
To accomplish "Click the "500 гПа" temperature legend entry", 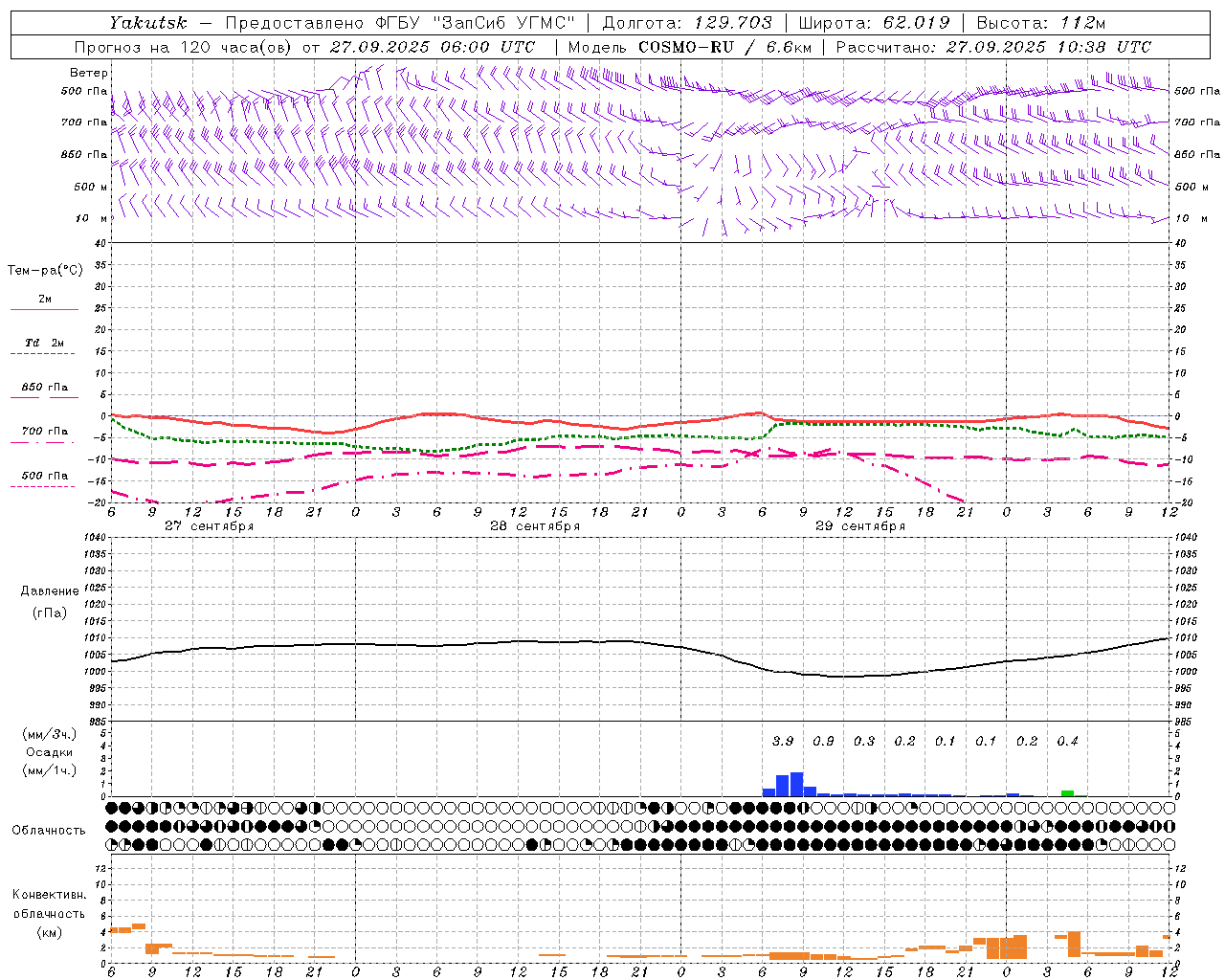I will pyautogui.click(x=44, y=476).
